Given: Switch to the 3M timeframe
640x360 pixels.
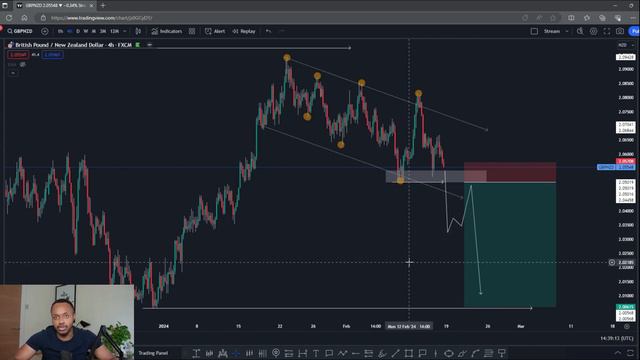Looking at the screenshot, I should pos(103,31).
